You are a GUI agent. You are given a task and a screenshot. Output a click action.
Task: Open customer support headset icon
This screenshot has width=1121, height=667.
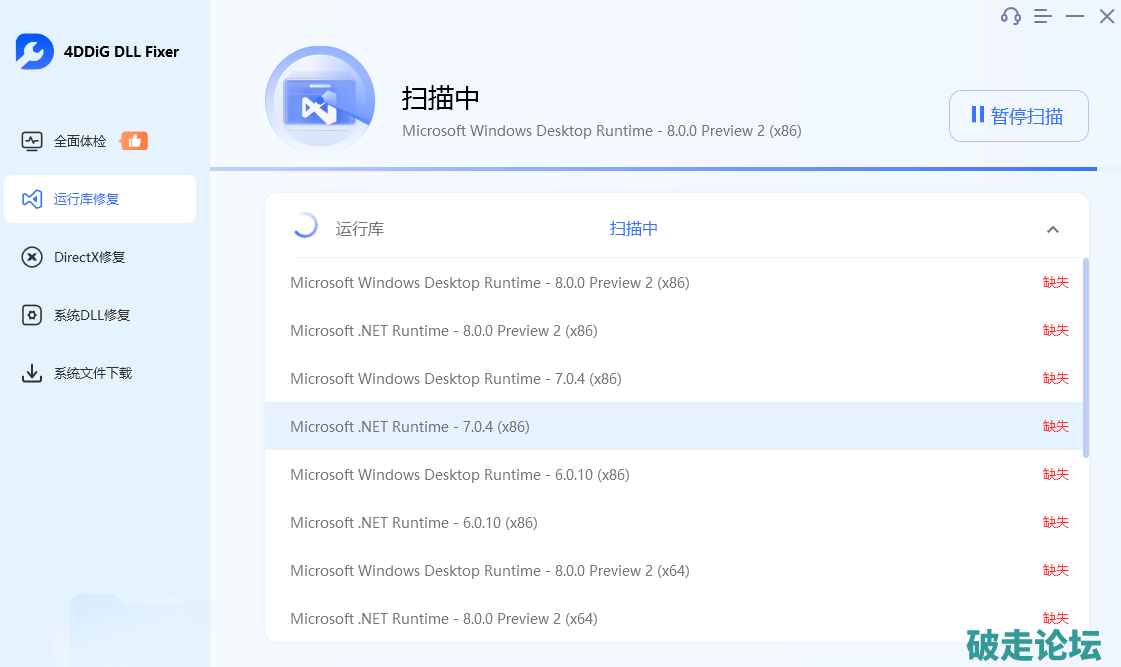pyautogui.click(x=1011, y=16)
